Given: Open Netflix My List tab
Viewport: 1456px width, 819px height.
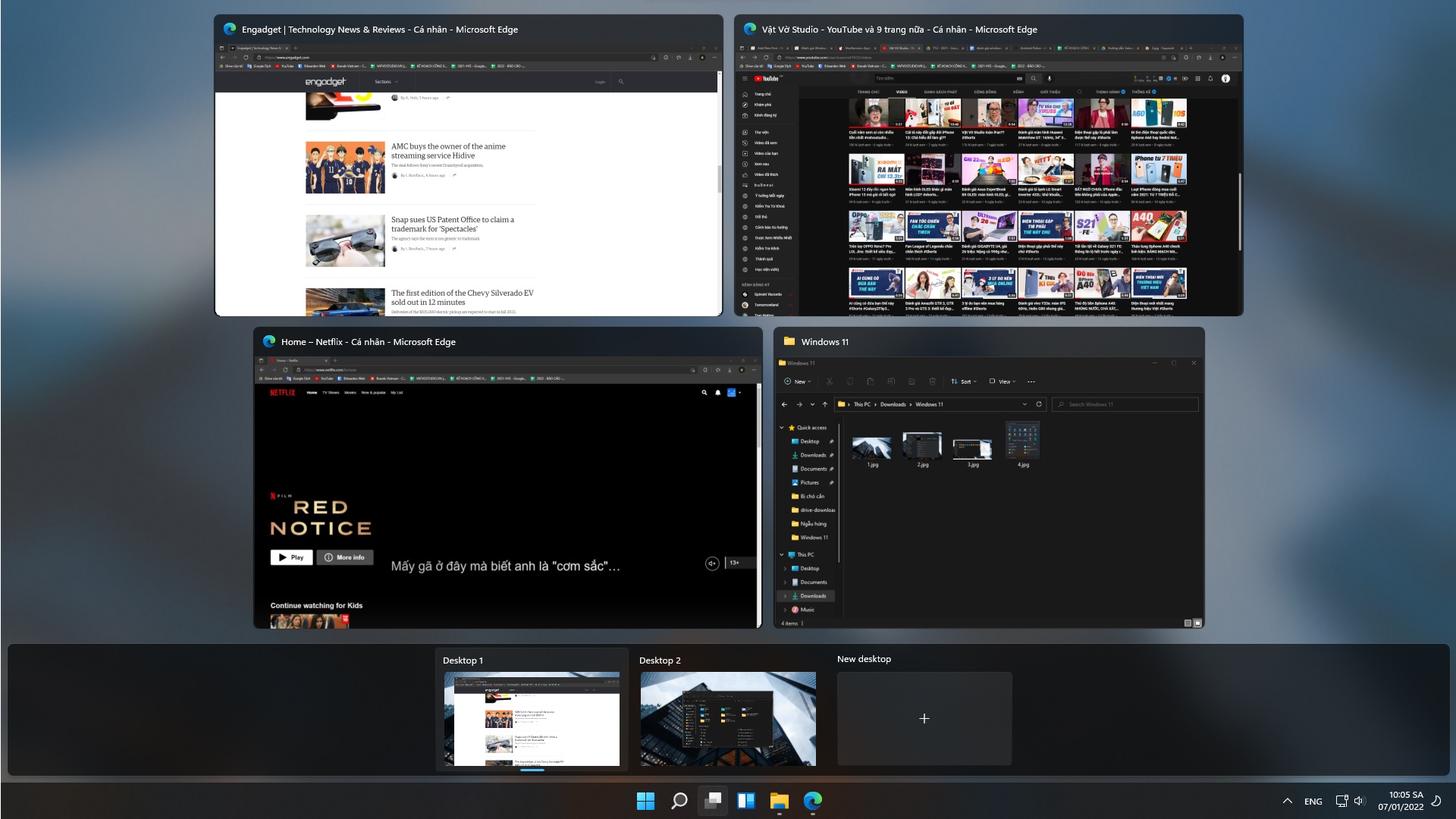Looking at the screenshot, I should coord(397,393).
